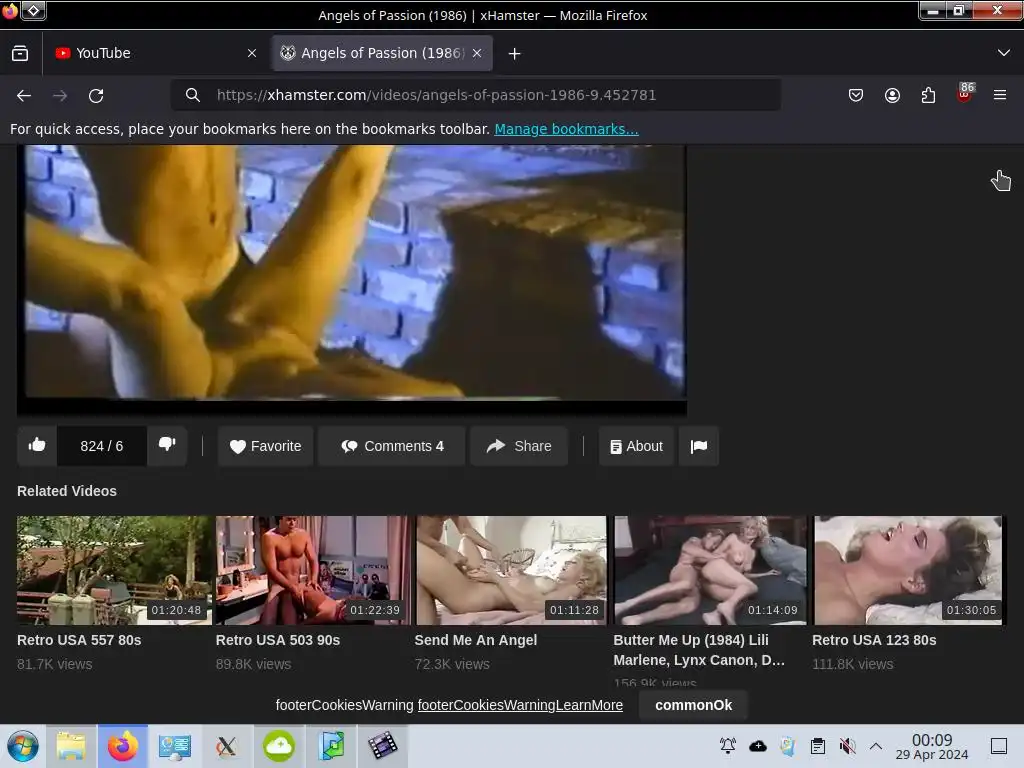Report video with the flag icon
1024x768 pixels.
pos(699,446)
